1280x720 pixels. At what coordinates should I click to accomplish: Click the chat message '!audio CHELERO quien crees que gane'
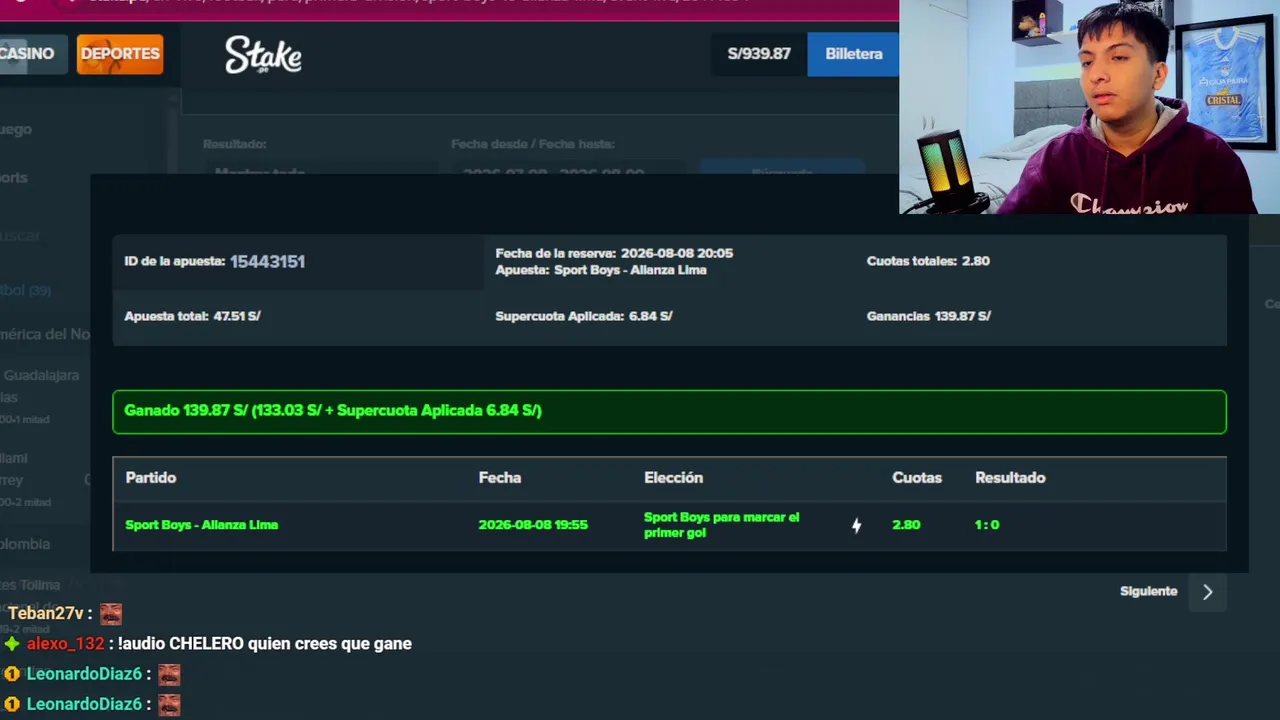coord(265,644)
